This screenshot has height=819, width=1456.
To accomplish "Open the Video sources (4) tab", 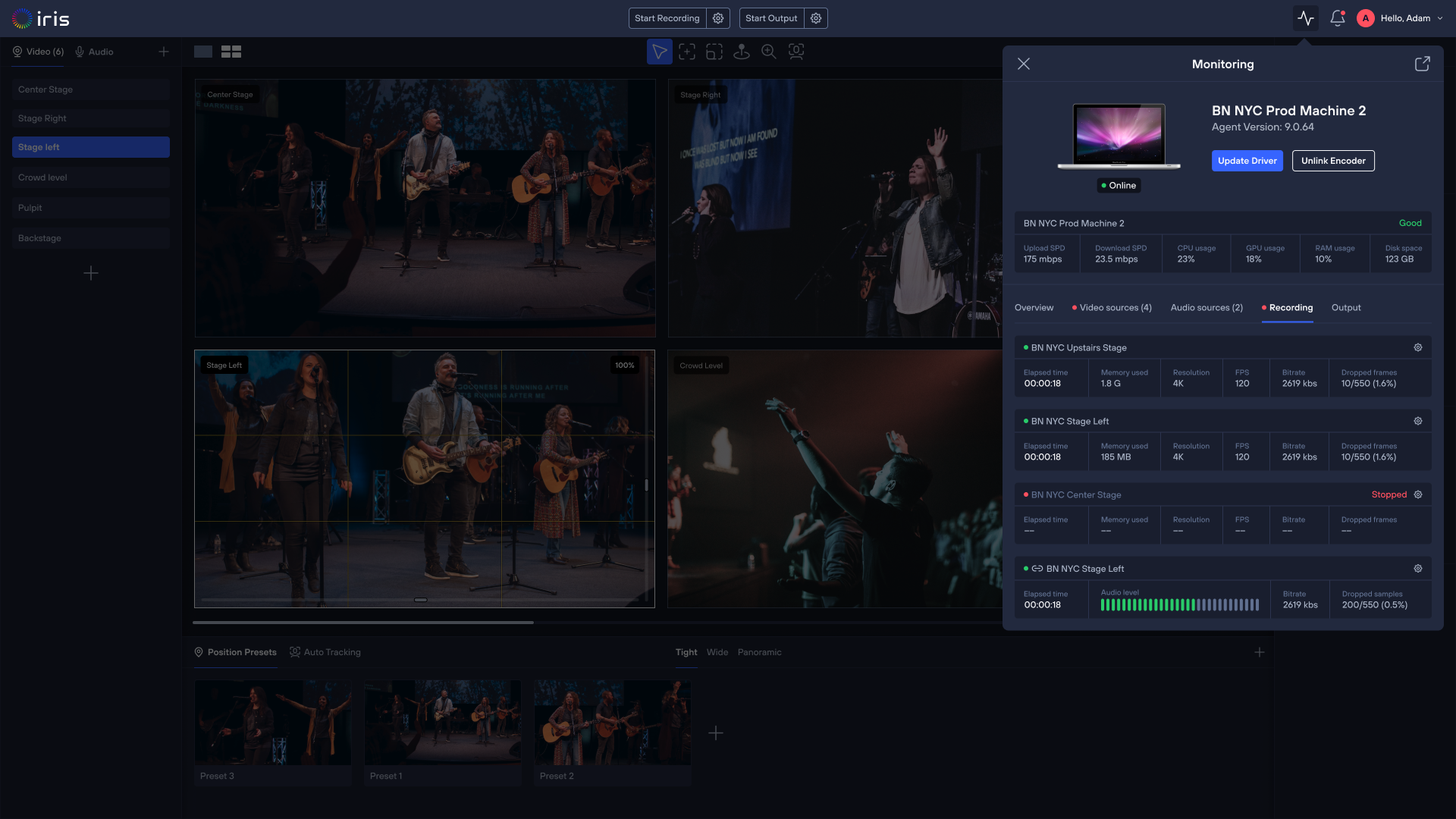I will point(1112,308).
